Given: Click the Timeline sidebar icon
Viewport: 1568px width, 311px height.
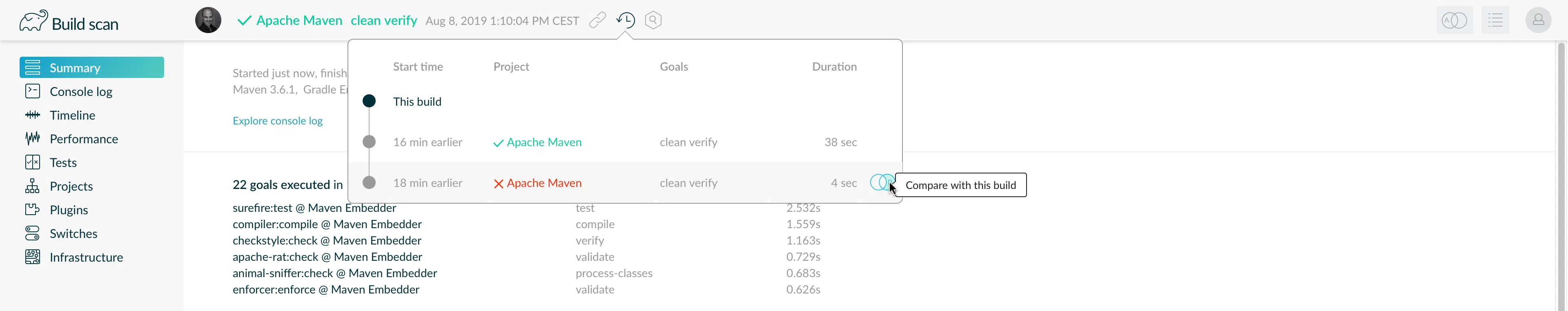Looking at the screenshot, I should [x=33, y=115].
